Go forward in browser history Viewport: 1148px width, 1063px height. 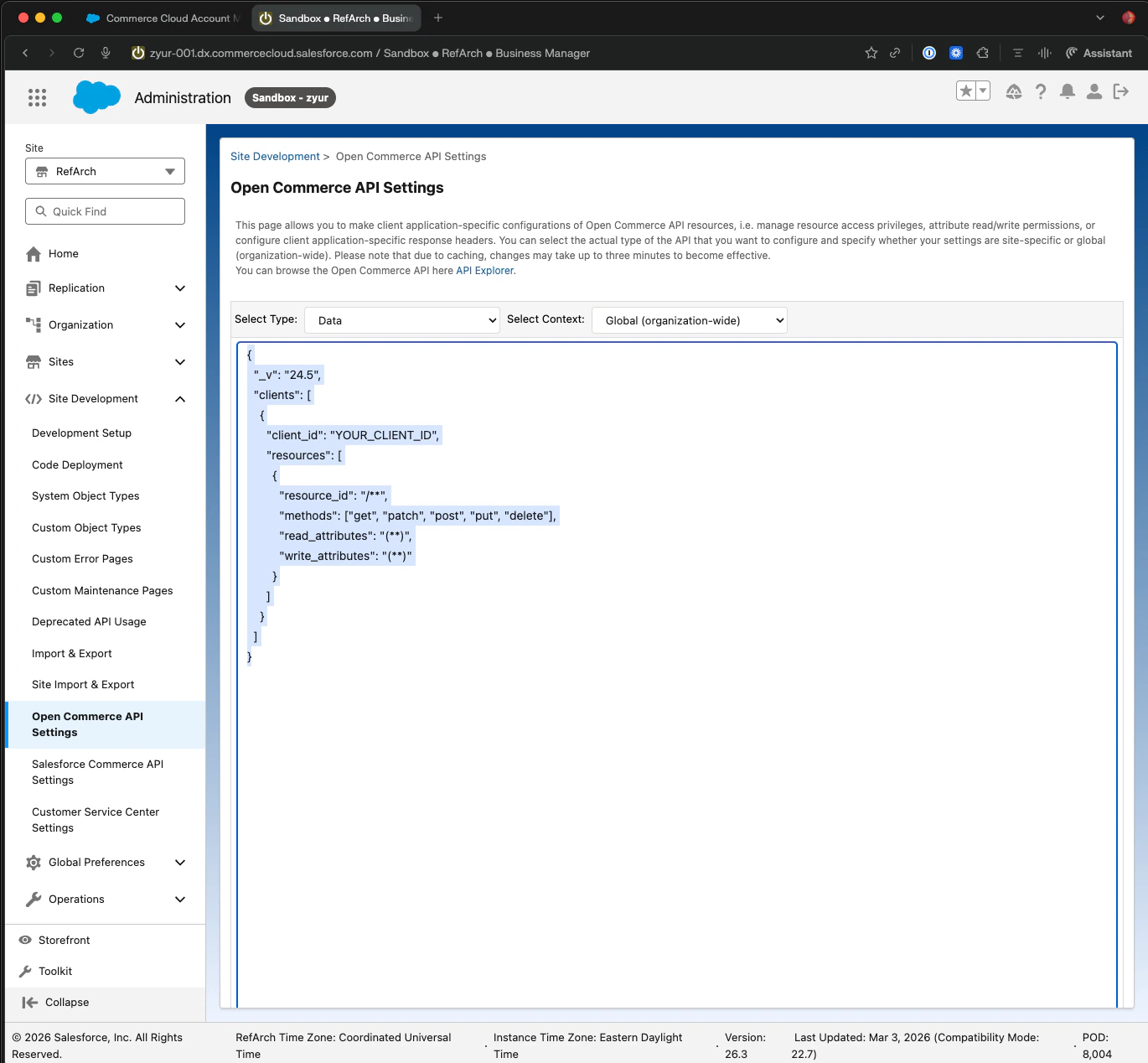tap(52, 53)
